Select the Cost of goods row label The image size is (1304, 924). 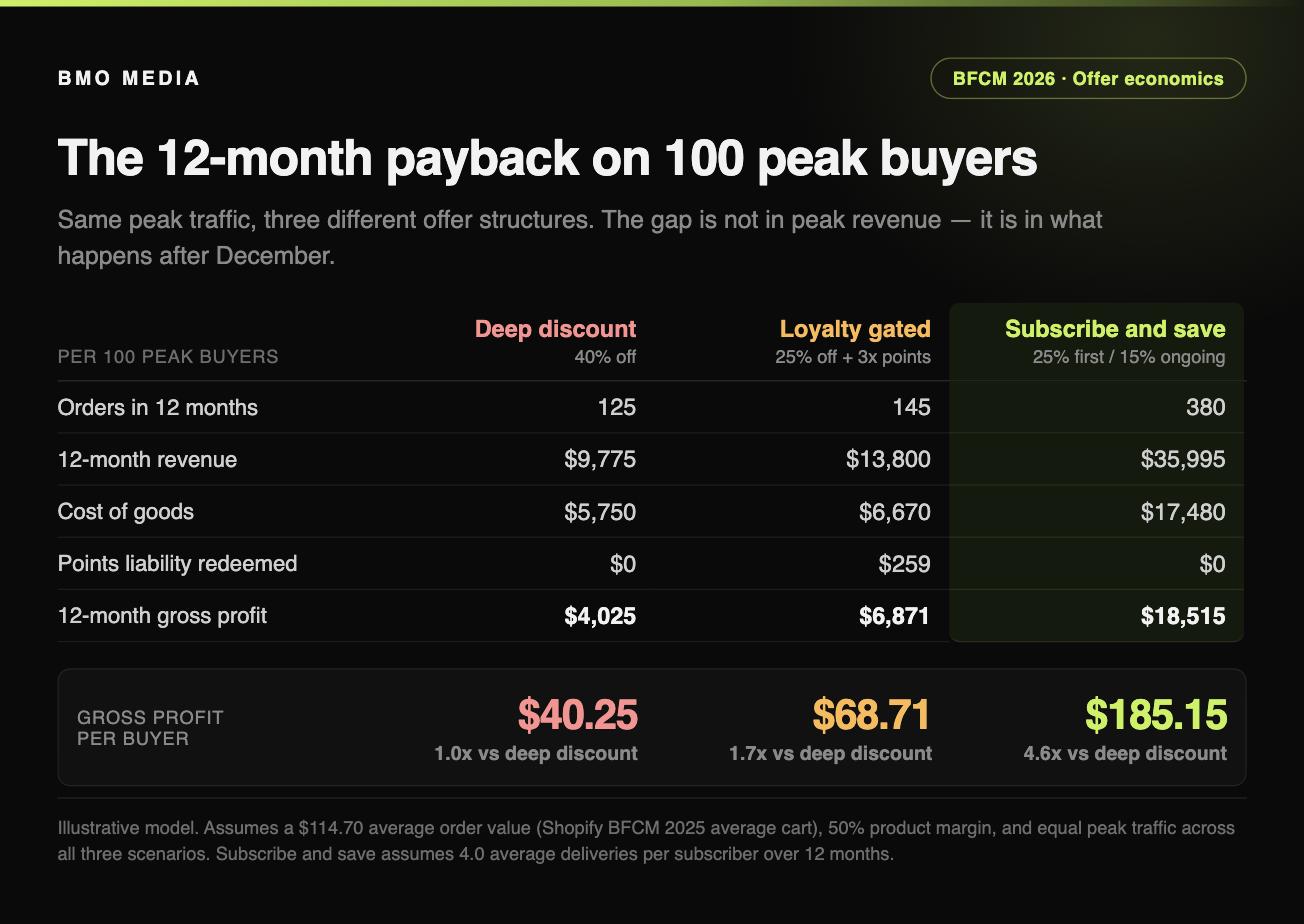point(126,511)
